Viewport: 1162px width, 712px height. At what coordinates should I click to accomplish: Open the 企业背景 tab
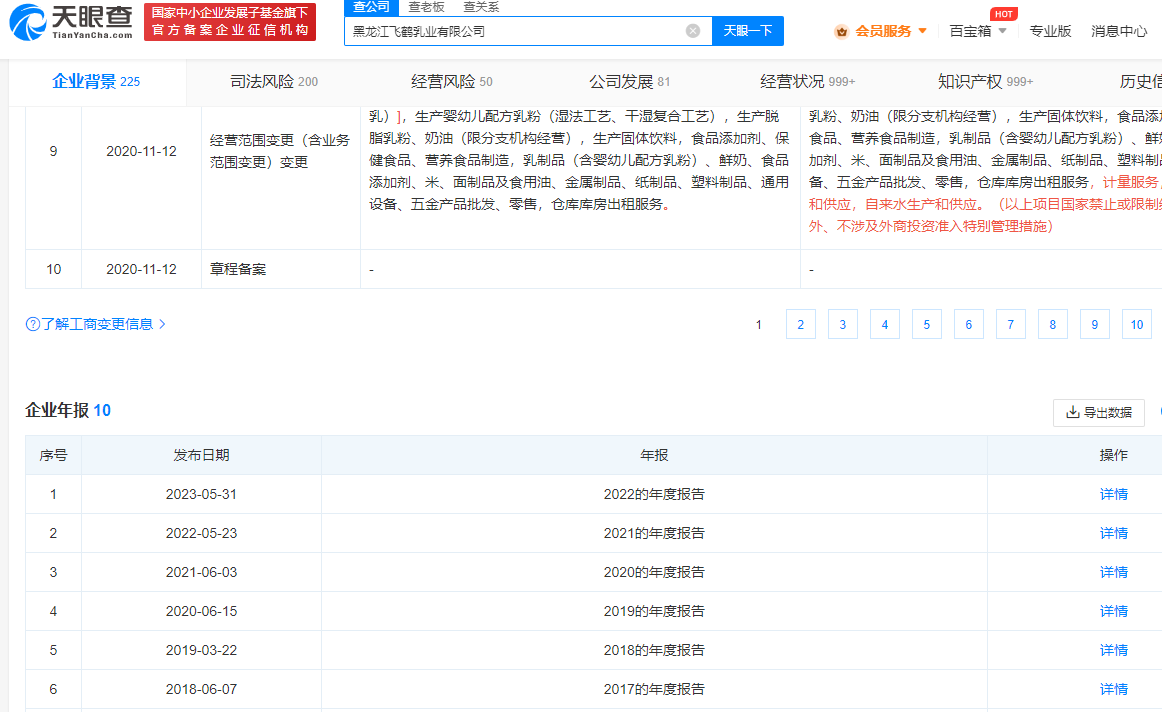[x=96, y=81]
